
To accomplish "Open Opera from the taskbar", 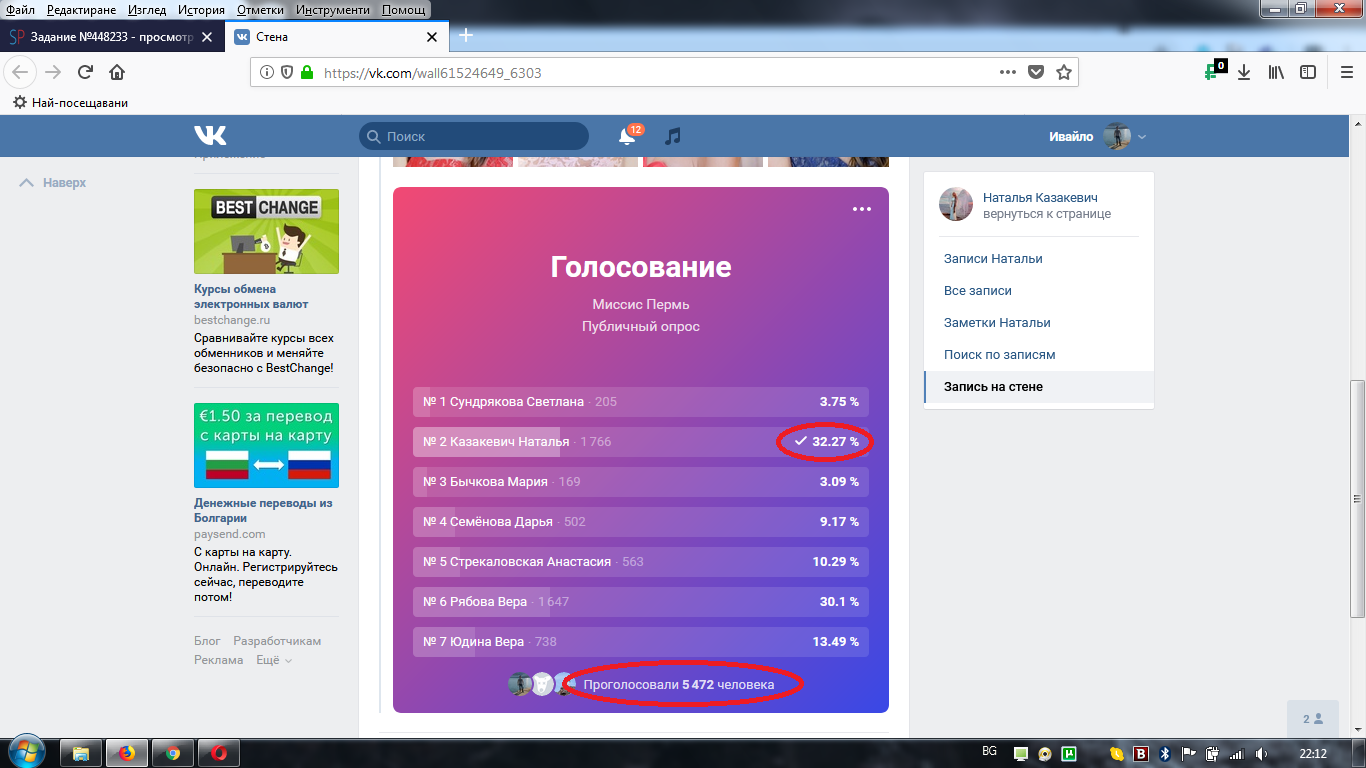I will click(219, 753).
